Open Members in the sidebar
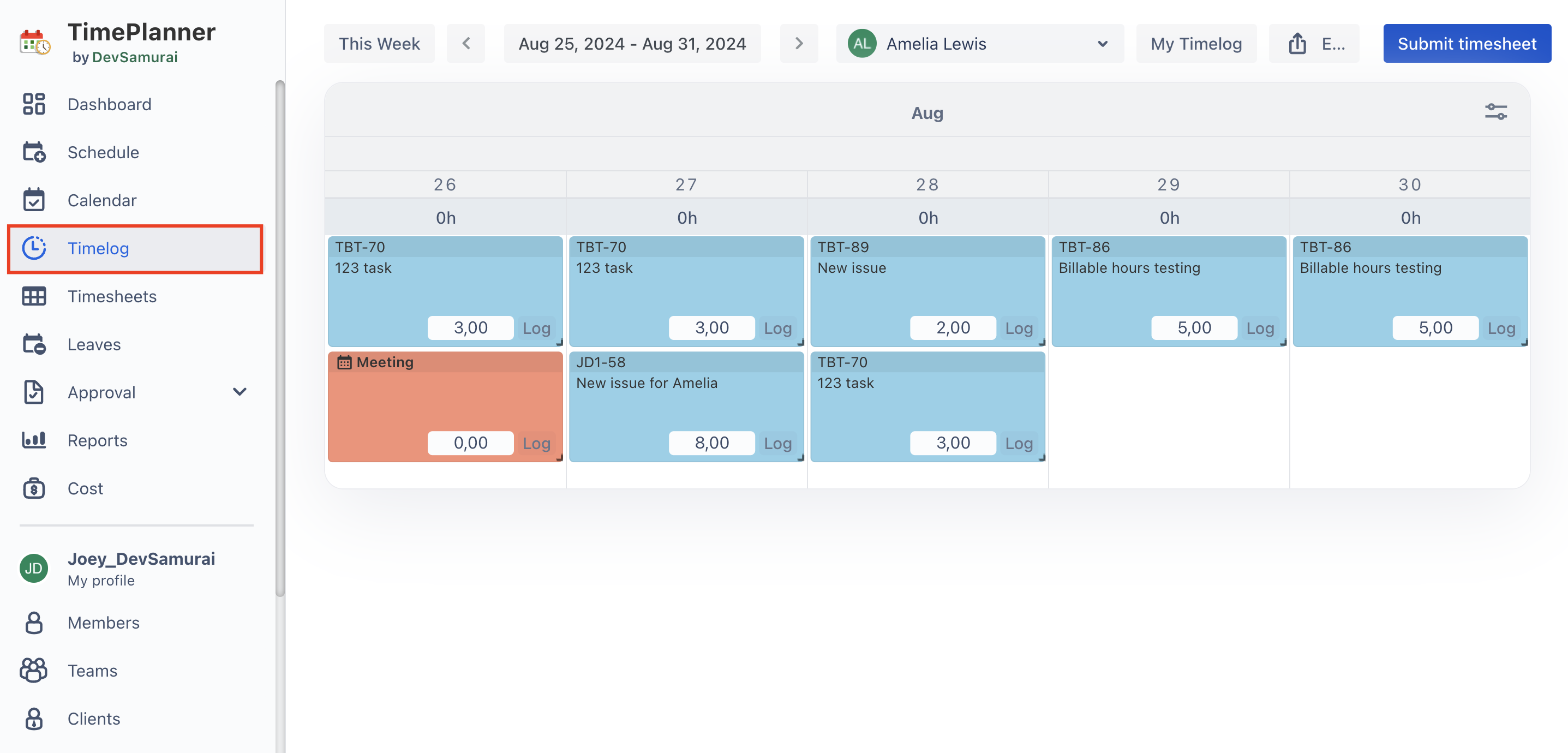This screenshot has height=753, width=1568. [104, 622]
